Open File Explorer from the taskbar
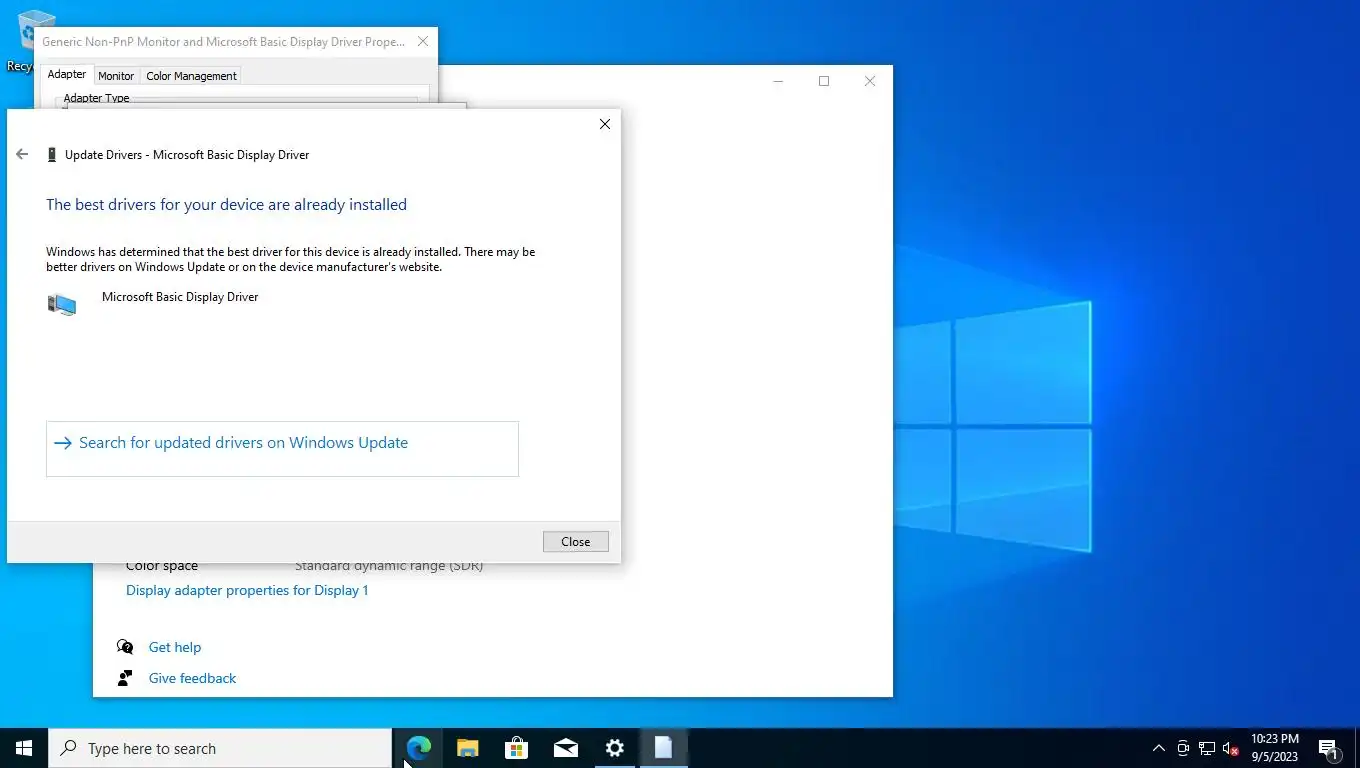Screen dimensions: 1360x768 (468, 748)
